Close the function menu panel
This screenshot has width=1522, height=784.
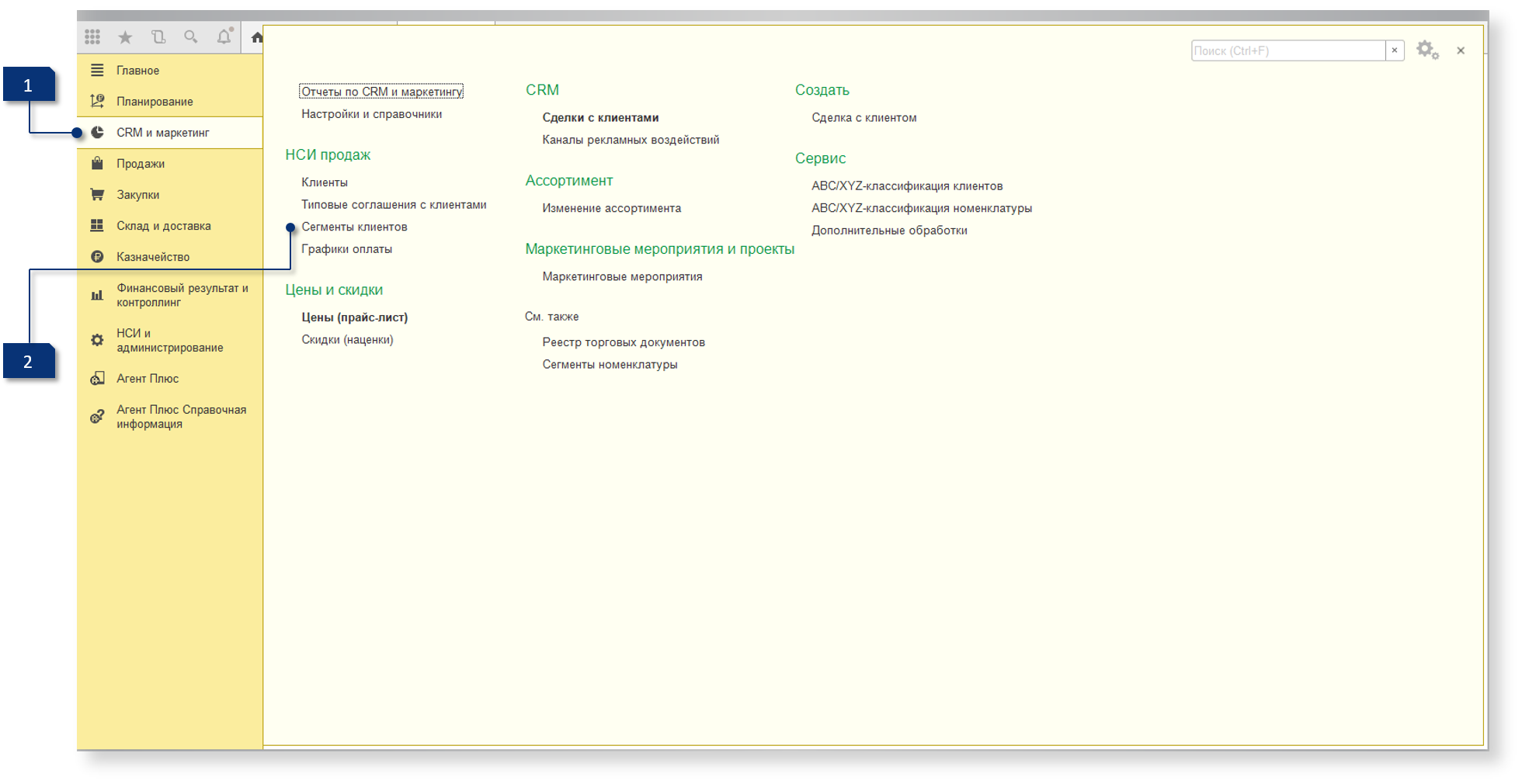click(1461, 50)
